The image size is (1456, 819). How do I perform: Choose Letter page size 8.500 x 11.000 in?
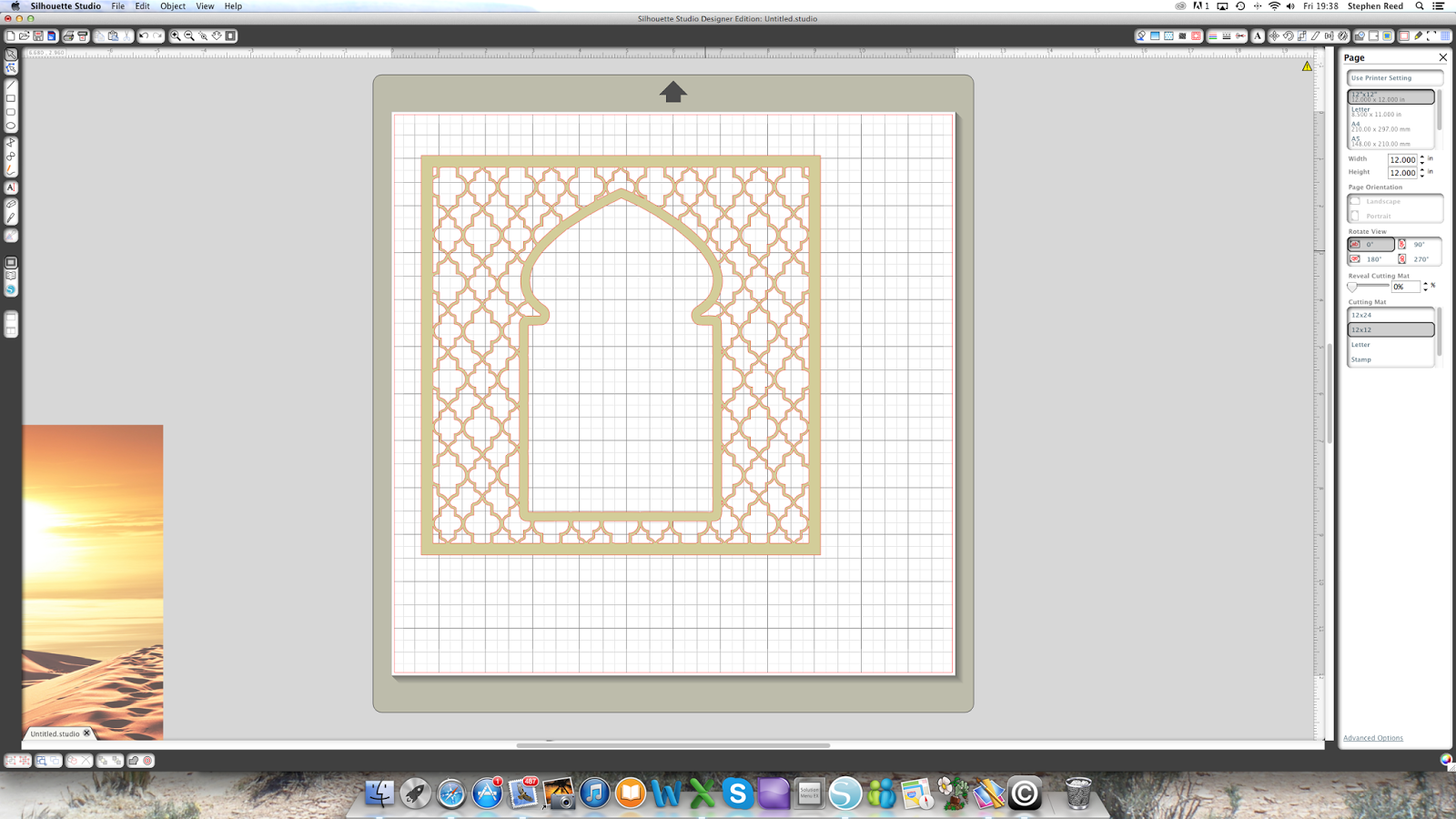[x=1390, y=112]
